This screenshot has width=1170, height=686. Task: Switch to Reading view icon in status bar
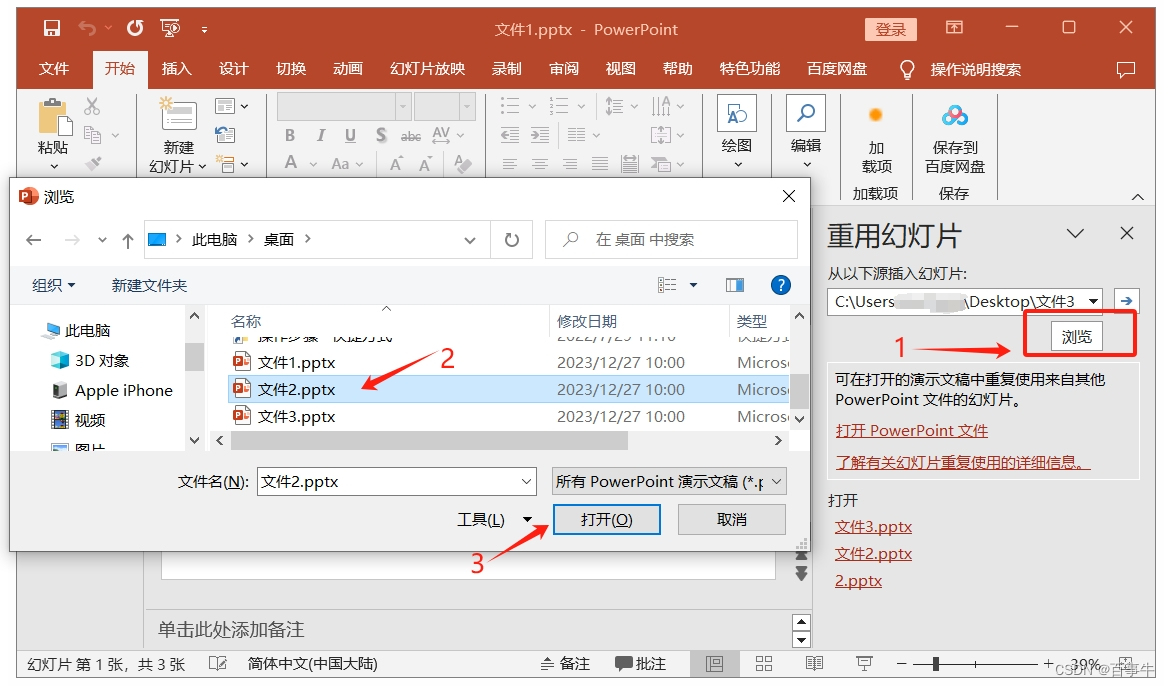(814, 664)
